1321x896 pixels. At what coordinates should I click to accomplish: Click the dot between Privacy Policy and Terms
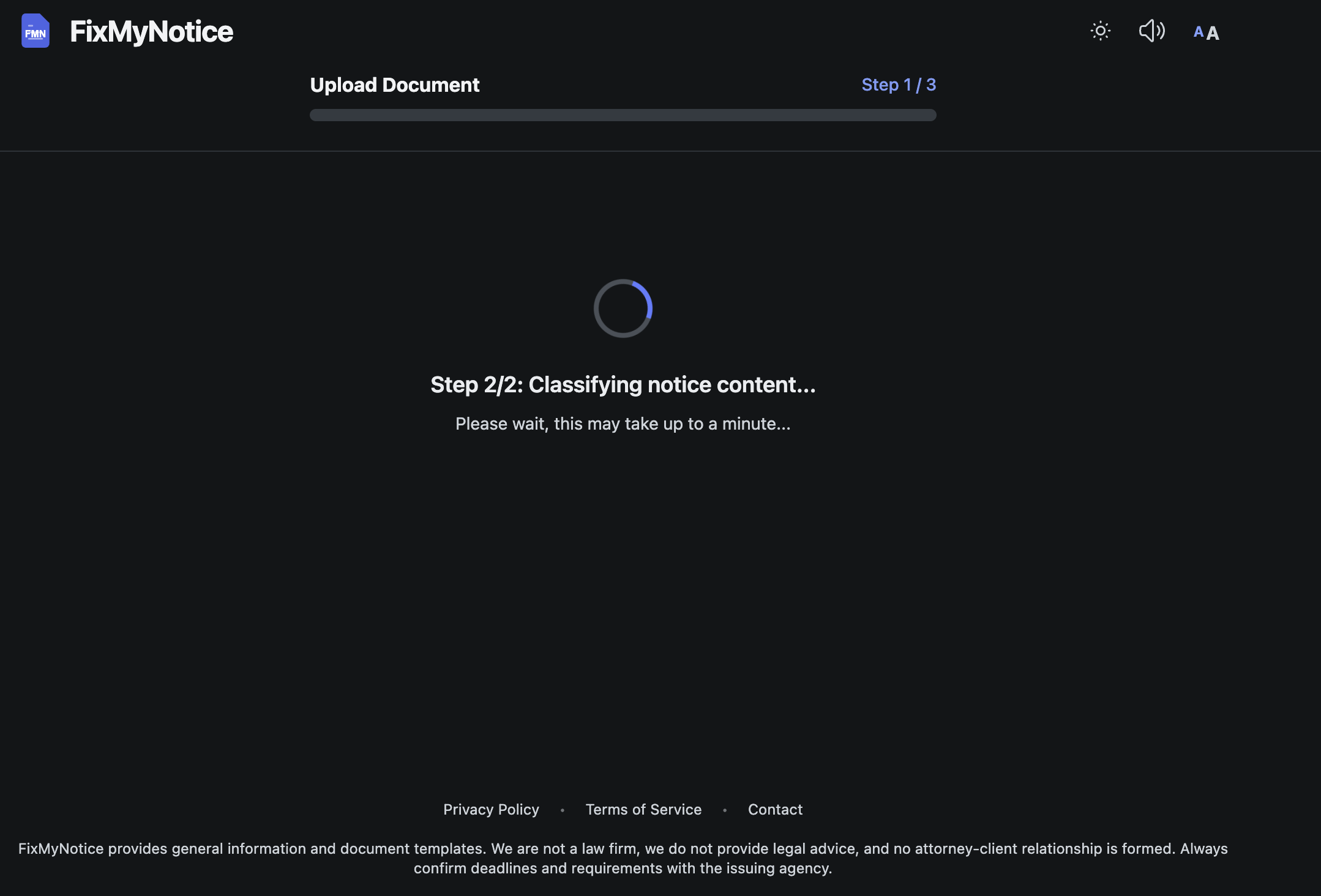click(562, 810)
